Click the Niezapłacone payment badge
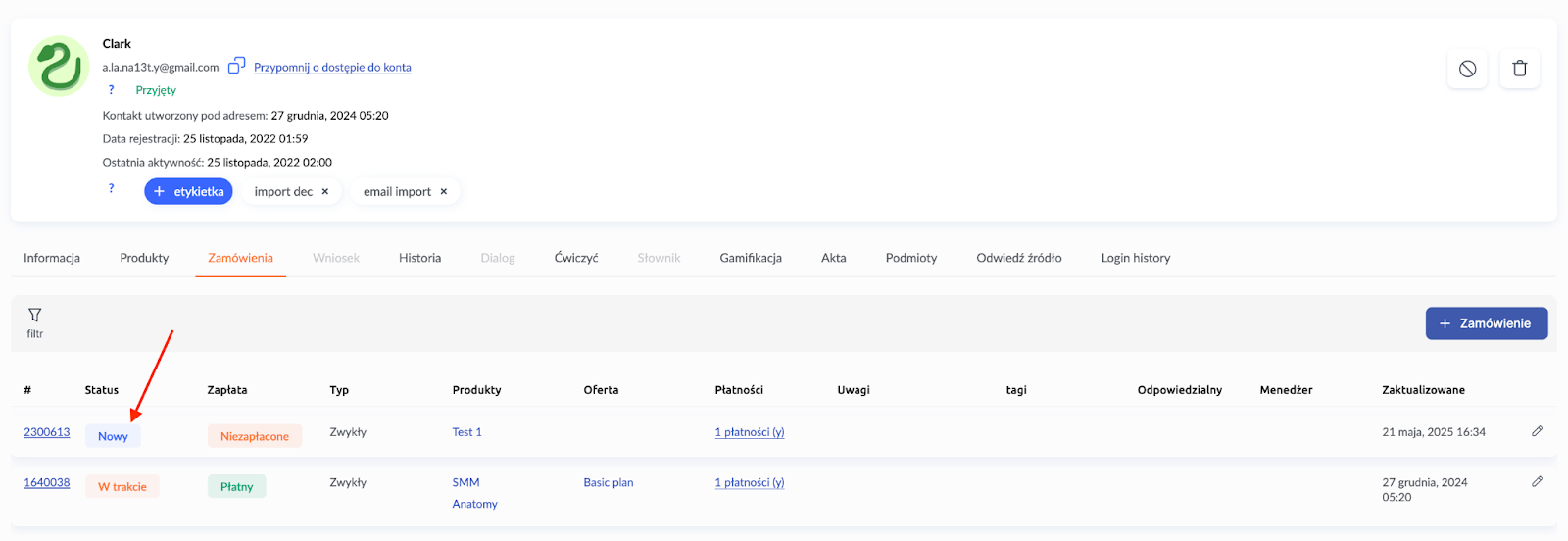The height and width of the screenshot is (541, 1568). point(255,436)
